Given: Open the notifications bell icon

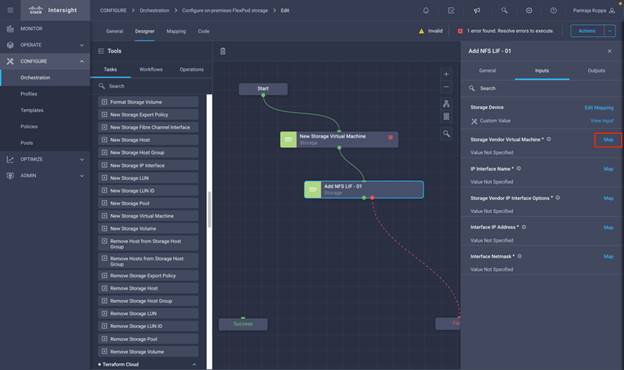Looking at the screenshot, I should pos(426,11).
